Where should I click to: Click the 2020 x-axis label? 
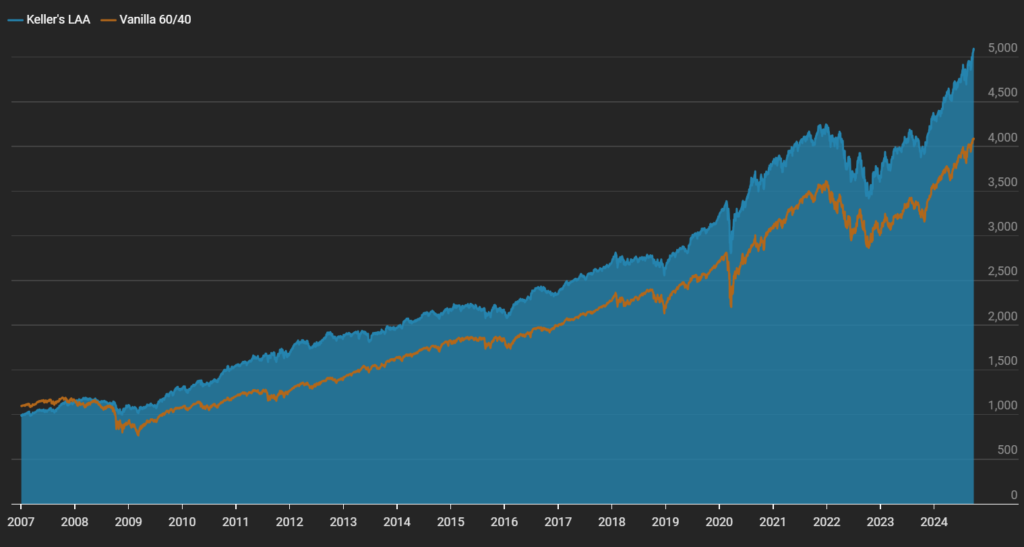[x=719, y=522]
